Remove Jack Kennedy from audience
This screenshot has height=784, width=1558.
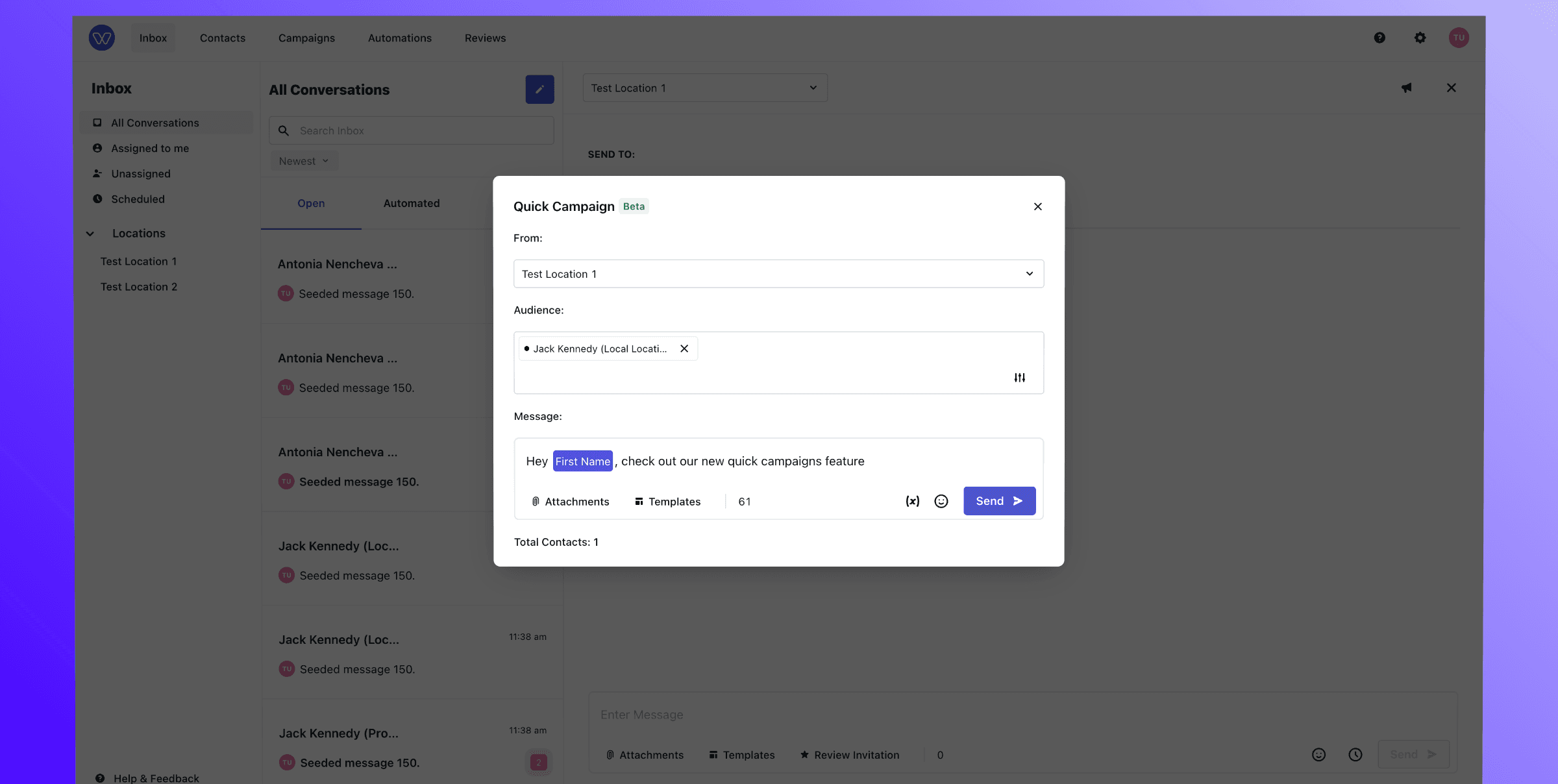pyautogui.click(x=684, y=349)
